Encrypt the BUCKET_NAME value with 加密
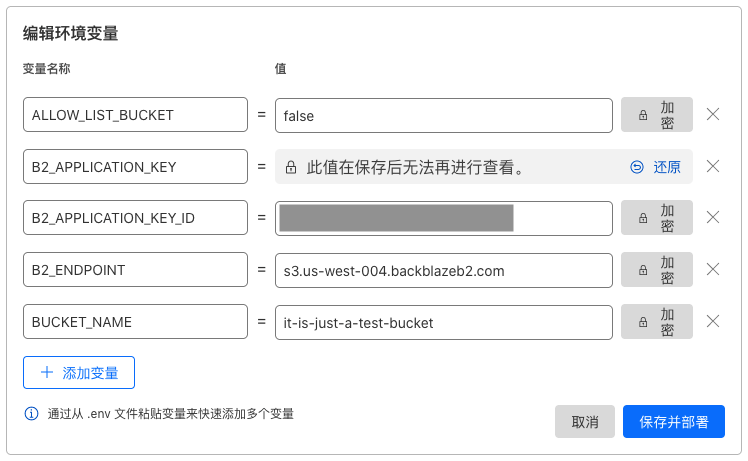748x461 pixels. pyautogui.click(x=656, y=322)
